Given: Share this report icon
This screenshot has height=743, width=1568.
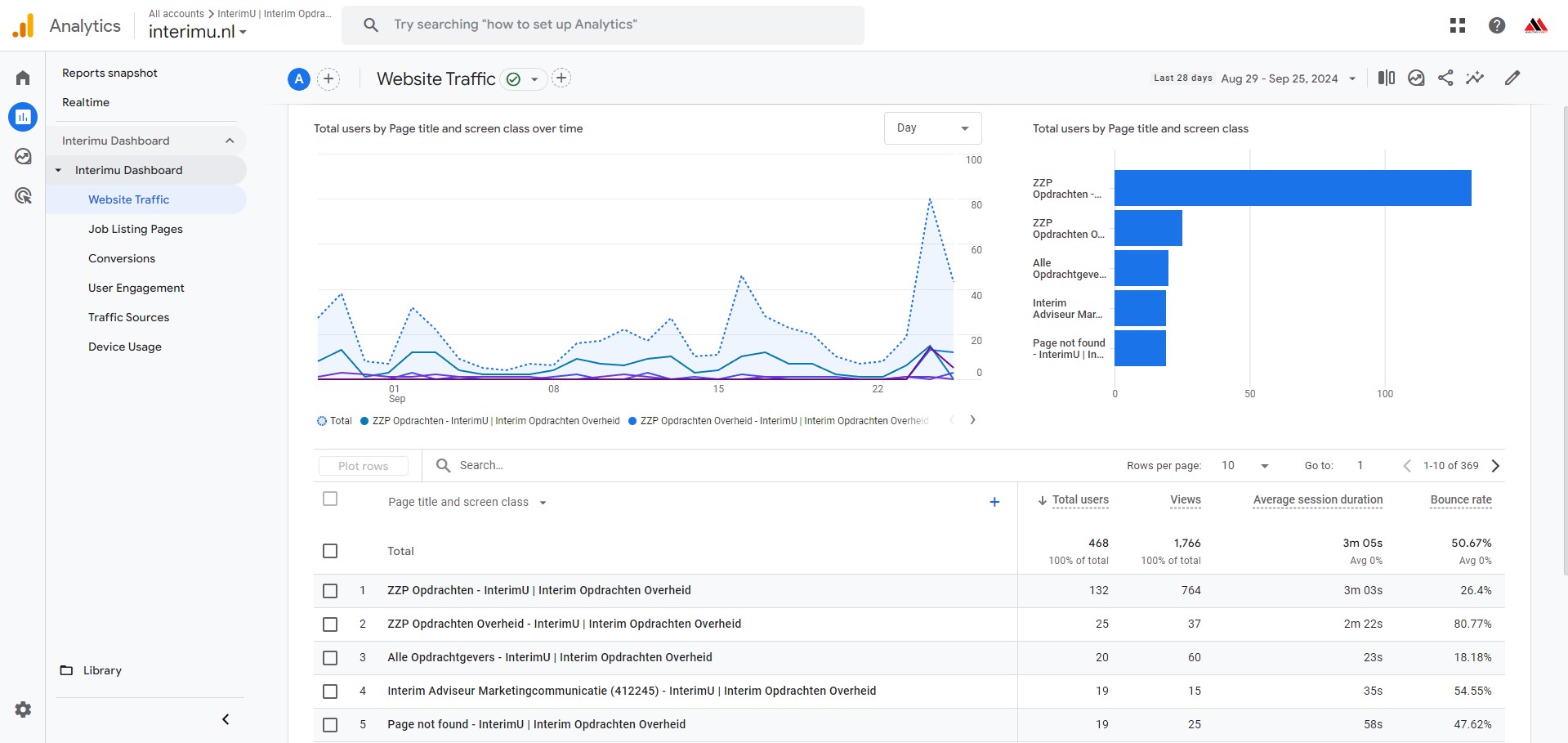Looking at the screenshot, I should (1445, 78).
